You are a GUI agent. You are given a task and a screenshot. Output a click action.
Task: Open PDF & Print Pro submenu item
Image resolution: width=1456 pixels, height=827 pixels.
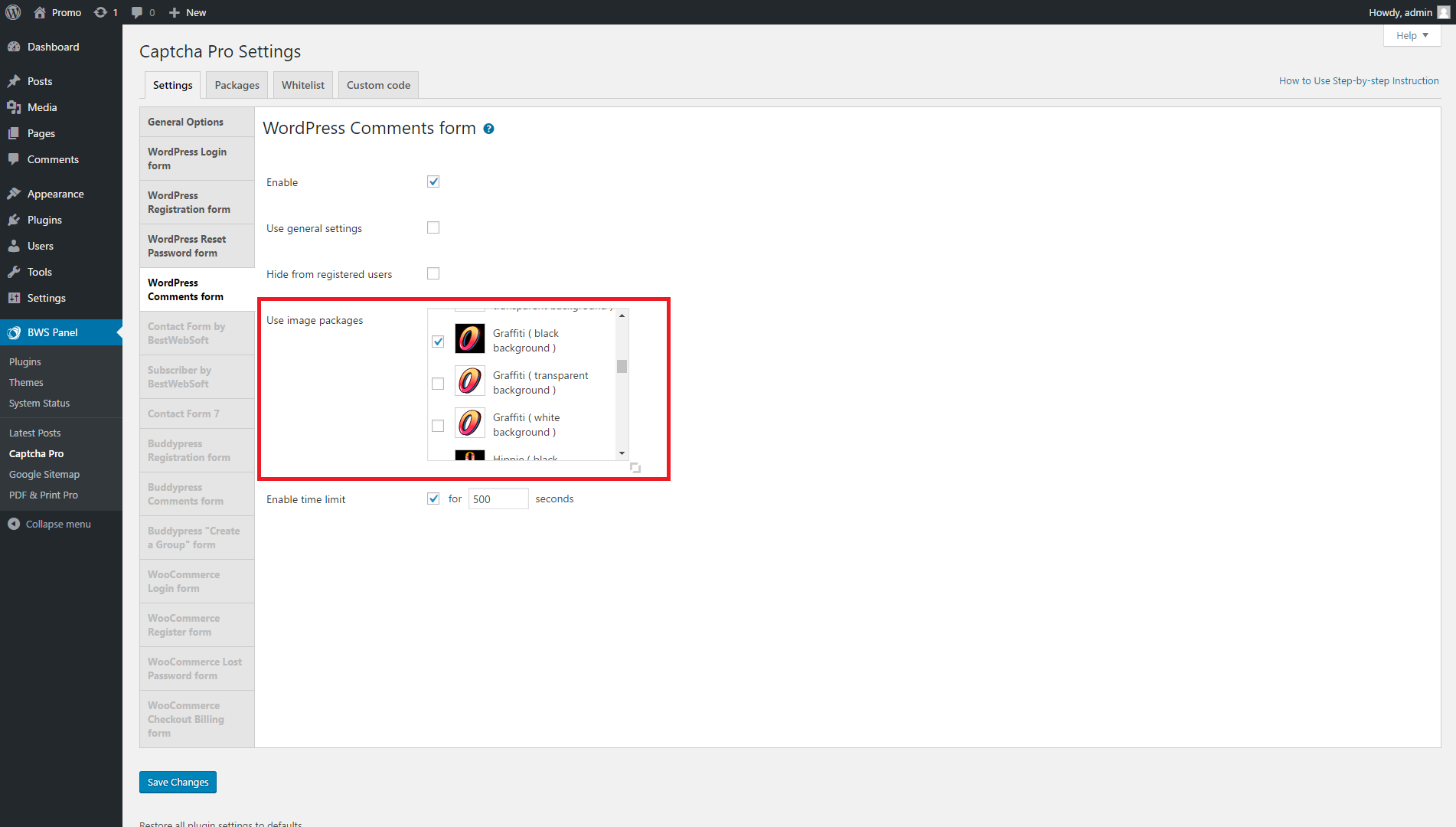tap(44, 495)
